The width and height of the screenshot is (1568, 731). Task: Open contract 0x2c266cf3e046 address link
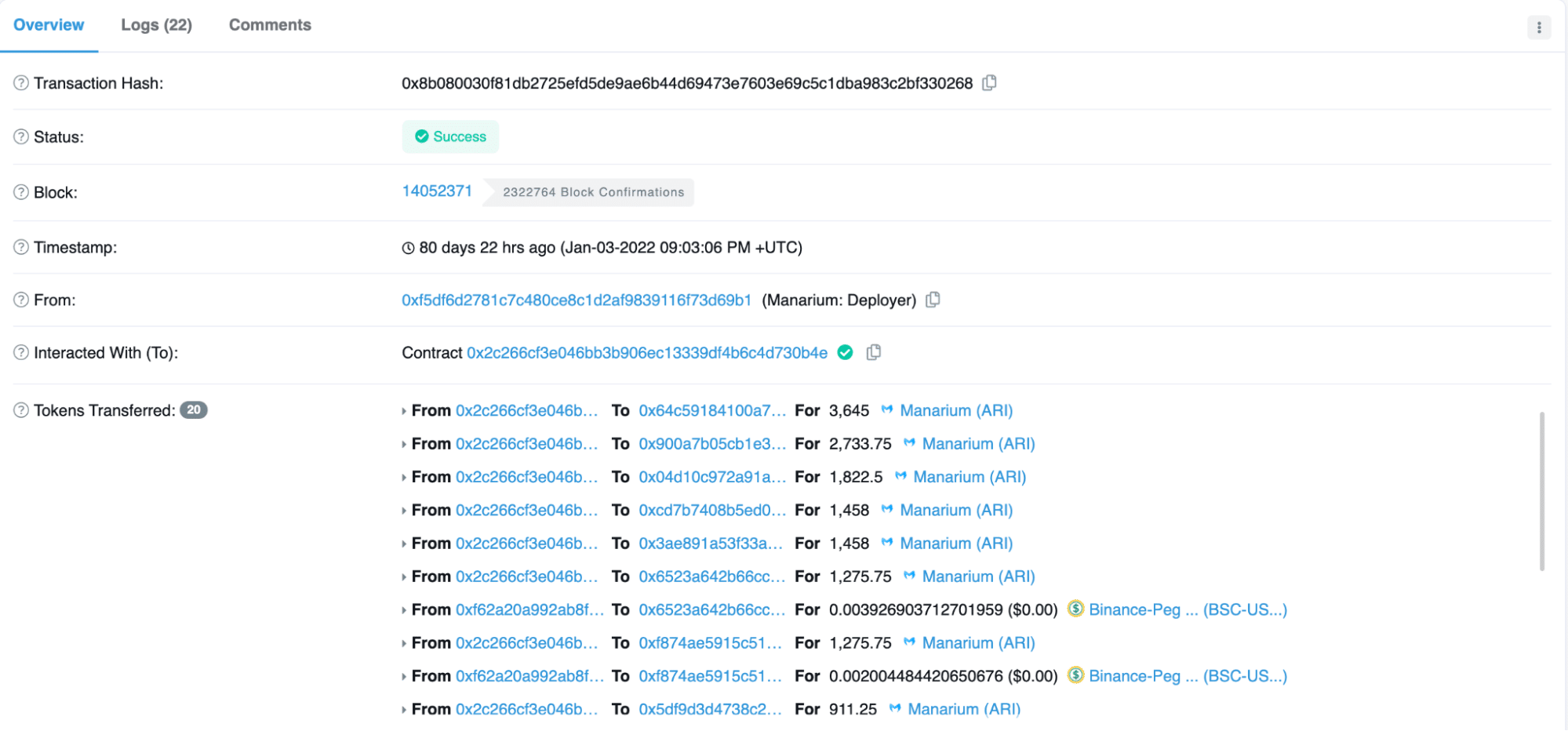tap(647, 352)
